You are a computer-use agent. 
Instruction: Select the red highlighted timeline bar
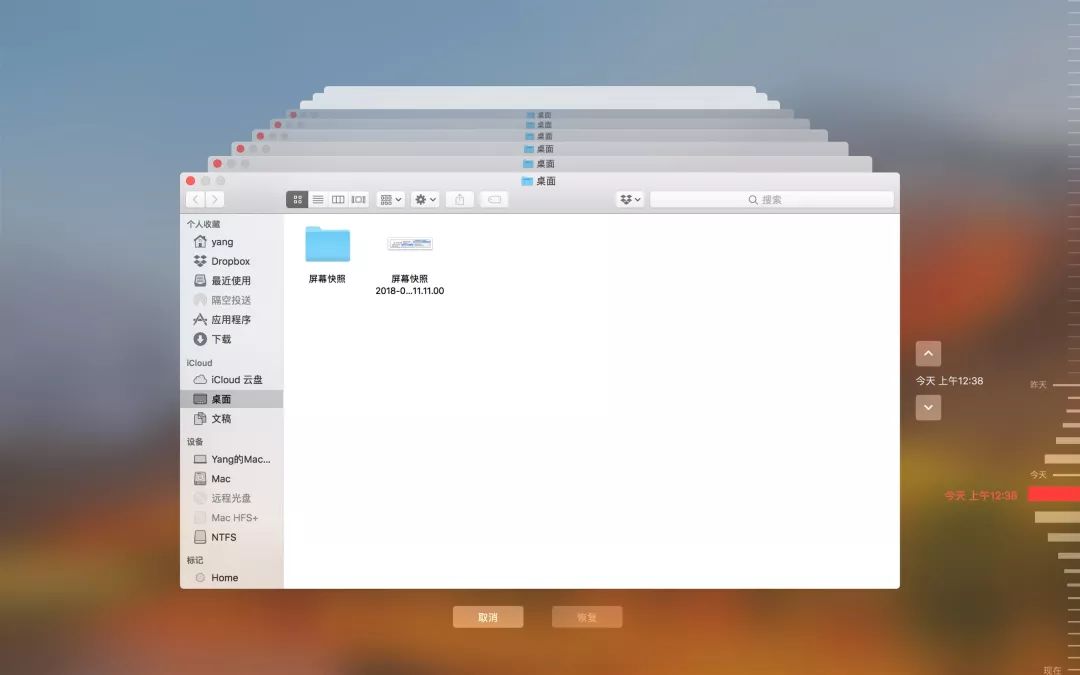coord(1053,494)
